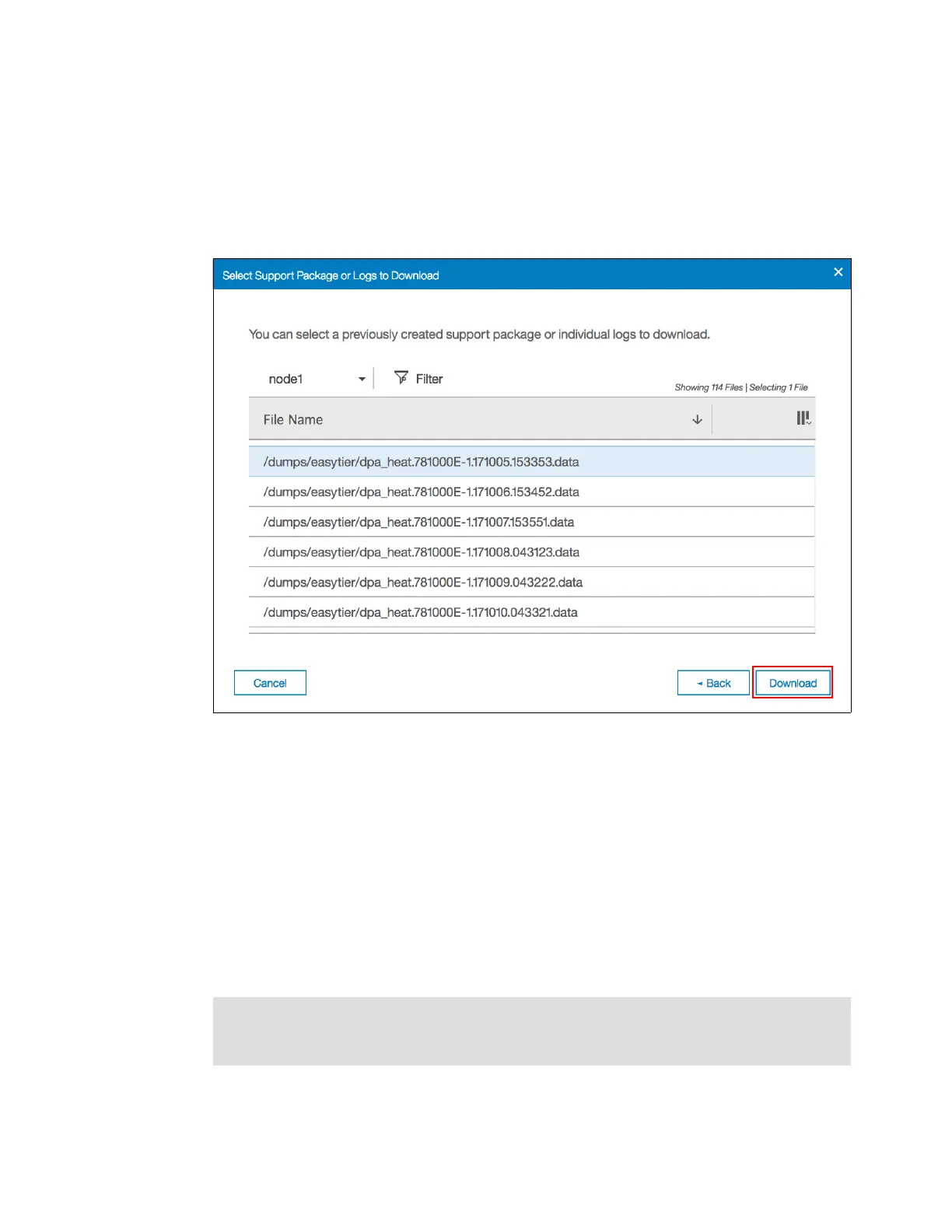The image size is (952, 1232).
Task: Click the small arrow on Back button
Action: pos(700,684)
